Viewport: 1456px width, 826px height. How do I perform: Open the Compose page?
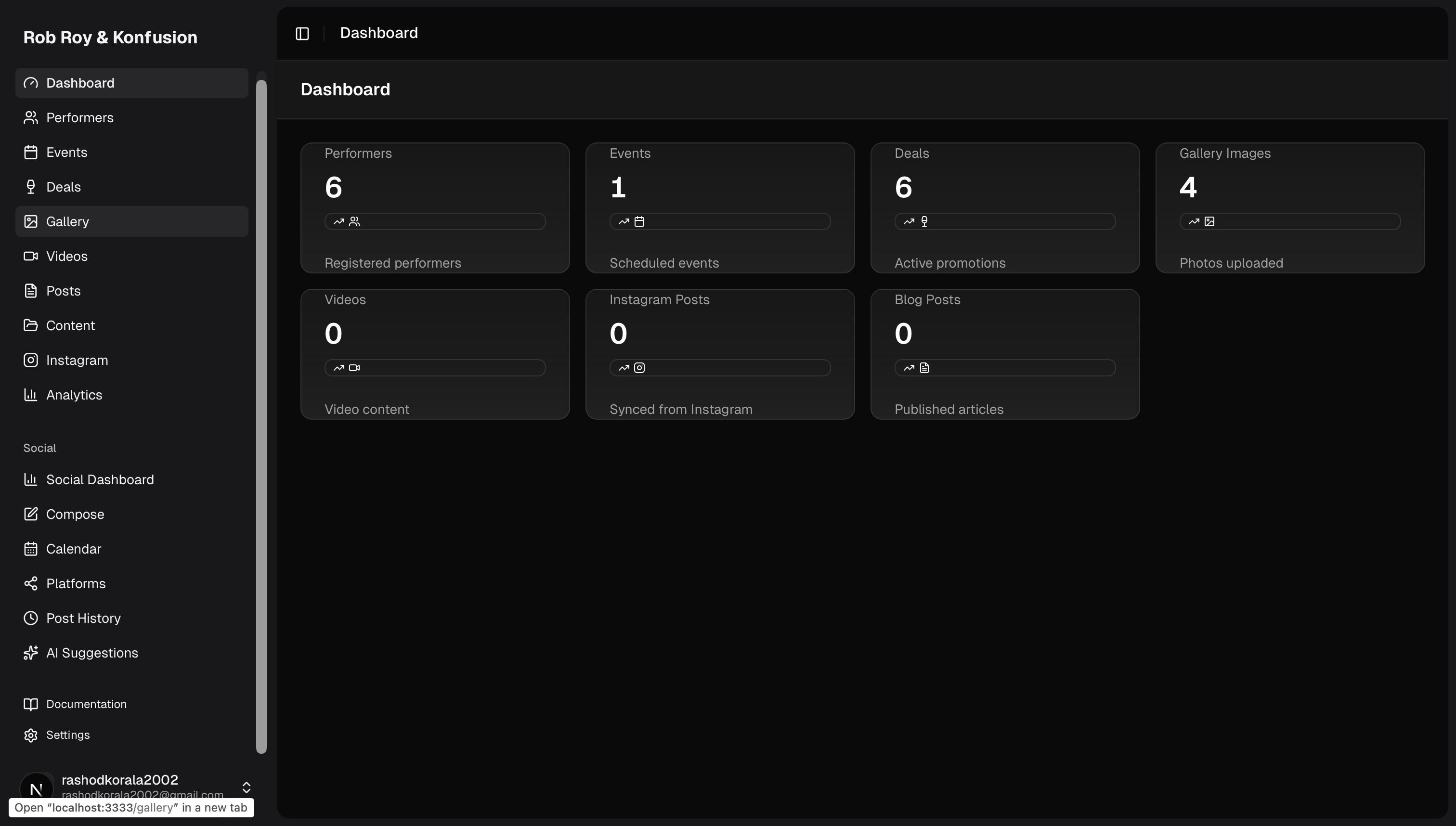click(x=75, y=515)
